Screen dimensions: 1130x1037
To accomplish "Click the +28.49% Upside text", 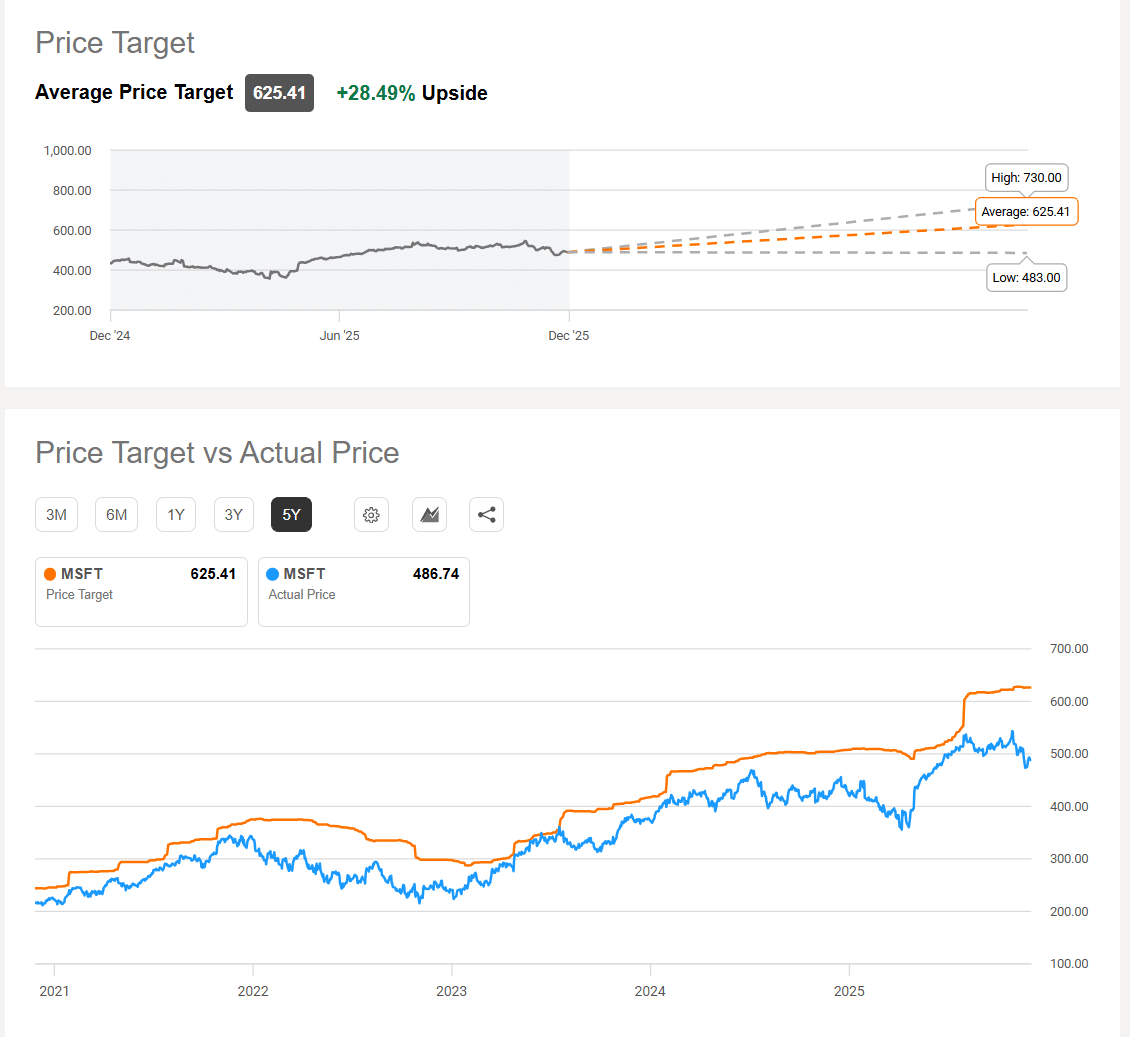I will point(412,93).
